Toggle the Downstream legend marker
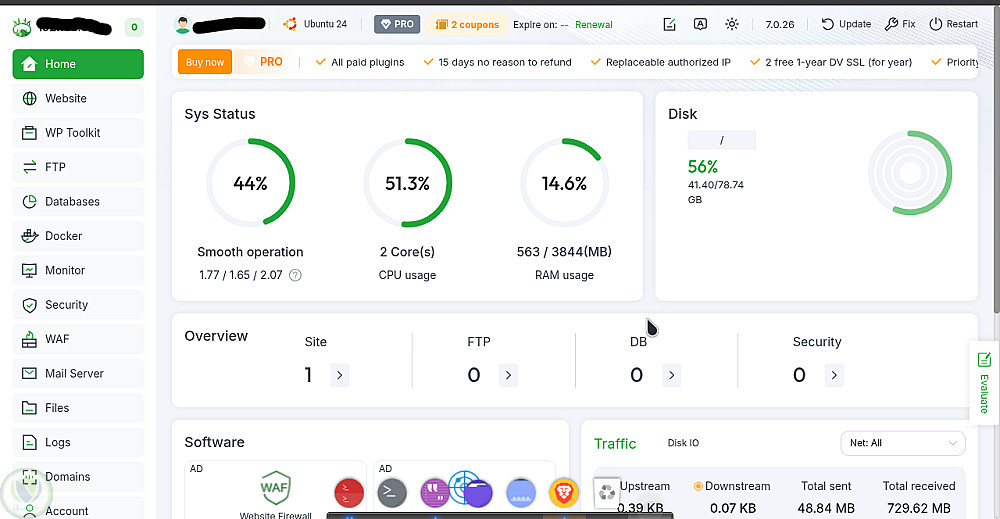The image size is (1000, 519). (698, 486)
